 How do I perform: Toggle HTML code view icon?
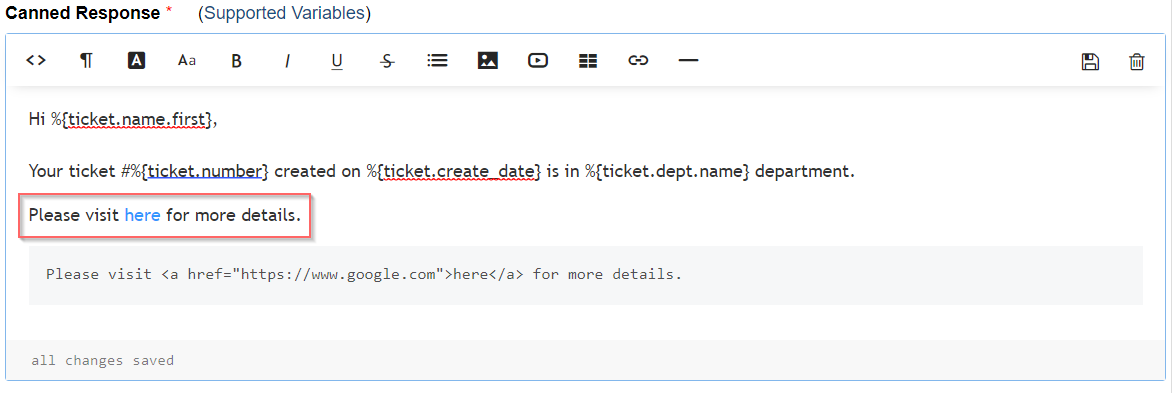click(x=36, y=61)
